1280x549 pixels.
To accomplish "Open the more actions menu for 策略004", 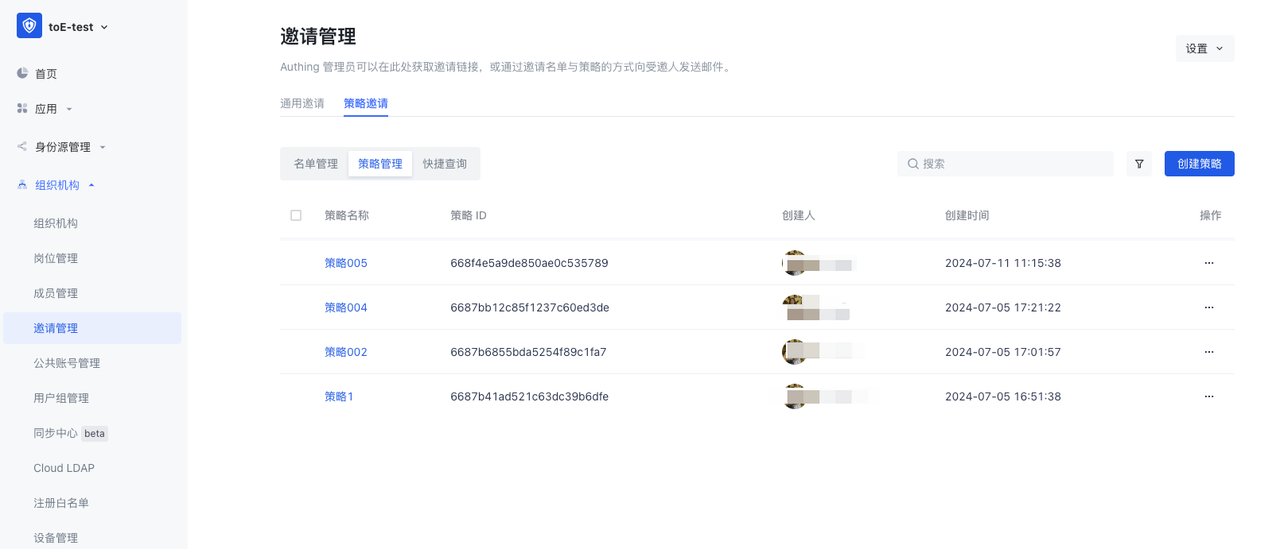I will coord(1208,307).
